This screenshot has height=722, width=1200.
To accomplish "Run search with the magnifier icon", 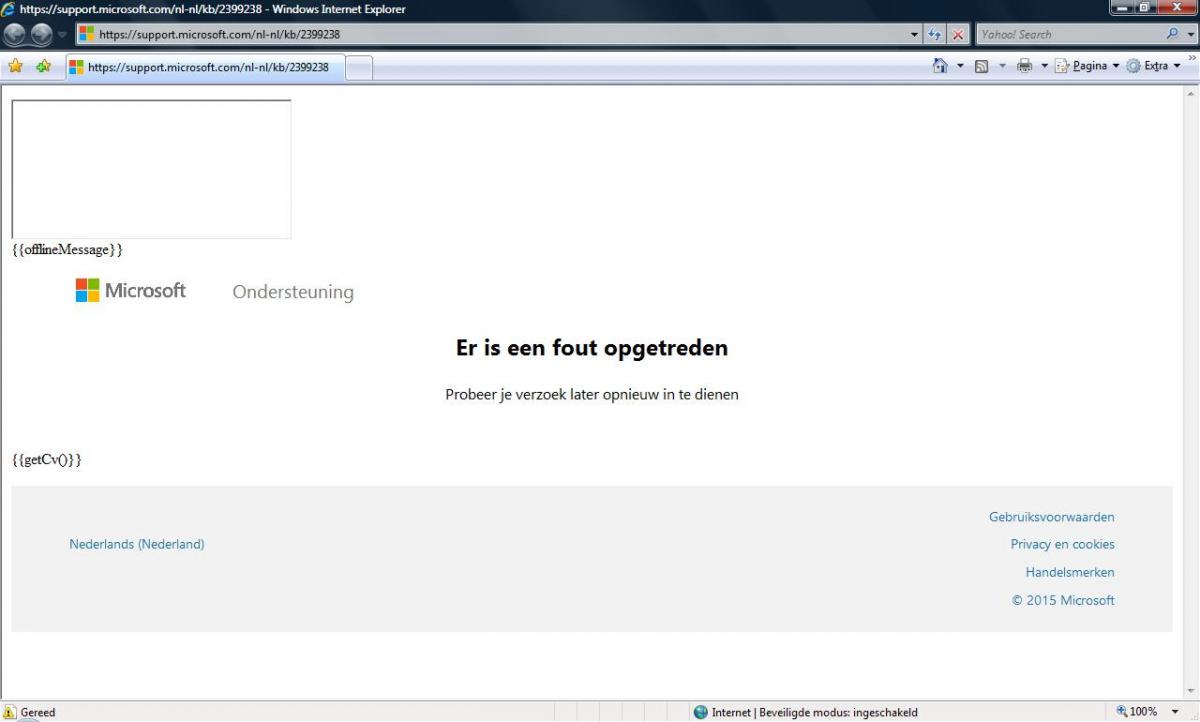I will click(1173, 34).
